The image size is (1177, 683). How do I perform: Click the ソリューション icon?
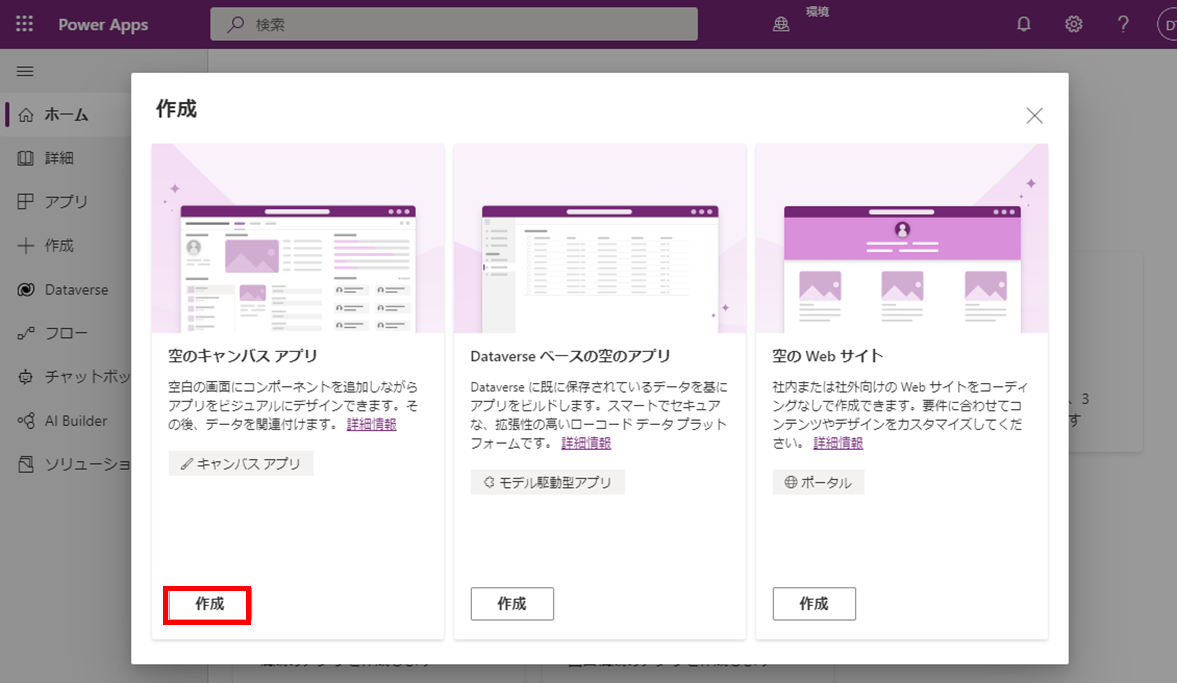click(26, 465)
